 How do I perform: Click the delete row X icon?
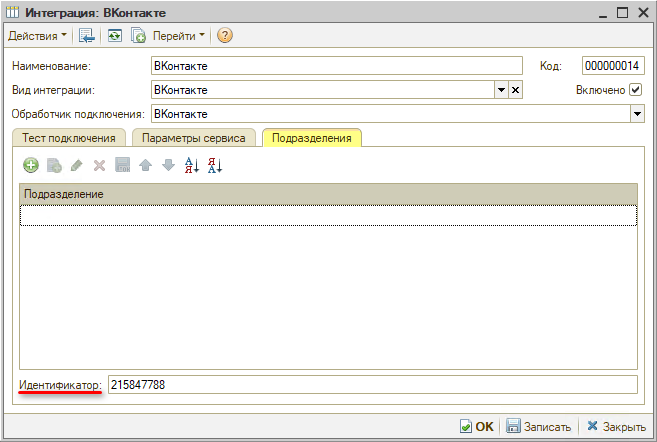99,165
